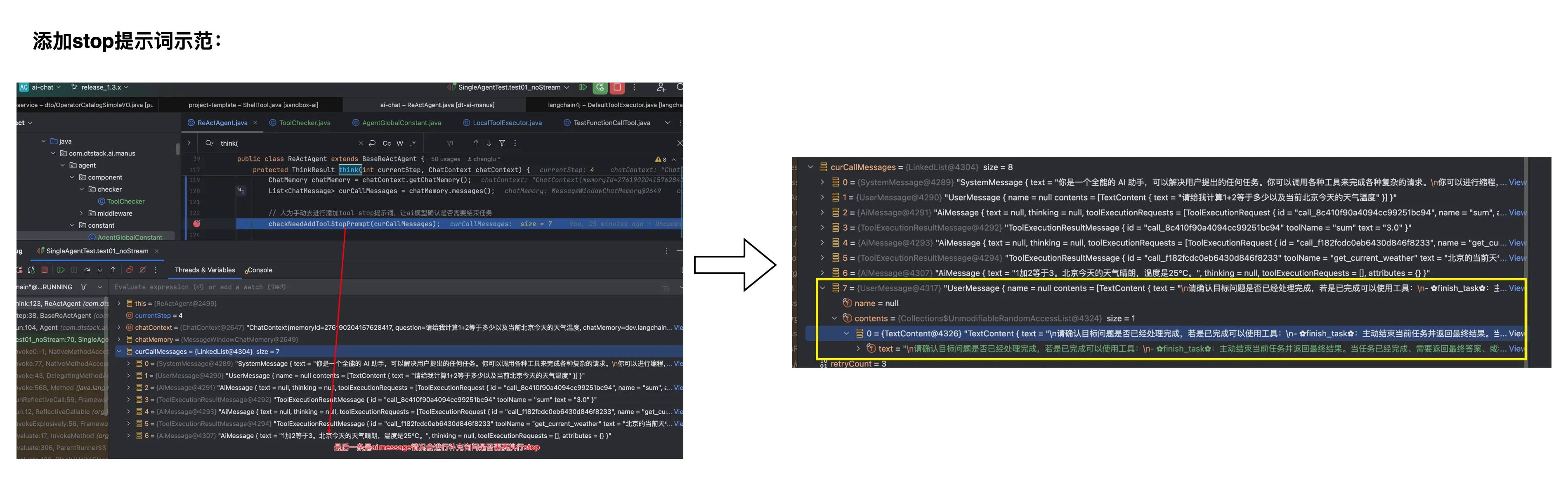Click the breakpoint on the checkNeedAddToolStopPrompt line

(x=196, y=224)
